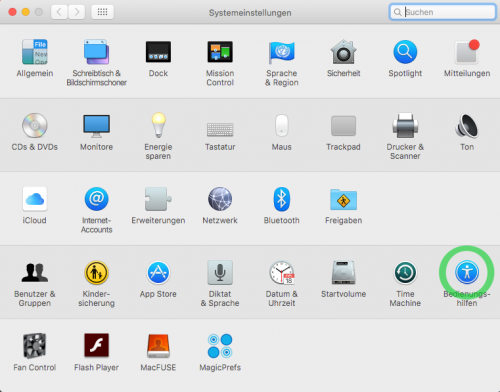Open the Flash Player pane
The height and width of the screenshot is (392, 500).
click(x=96, y=345)
